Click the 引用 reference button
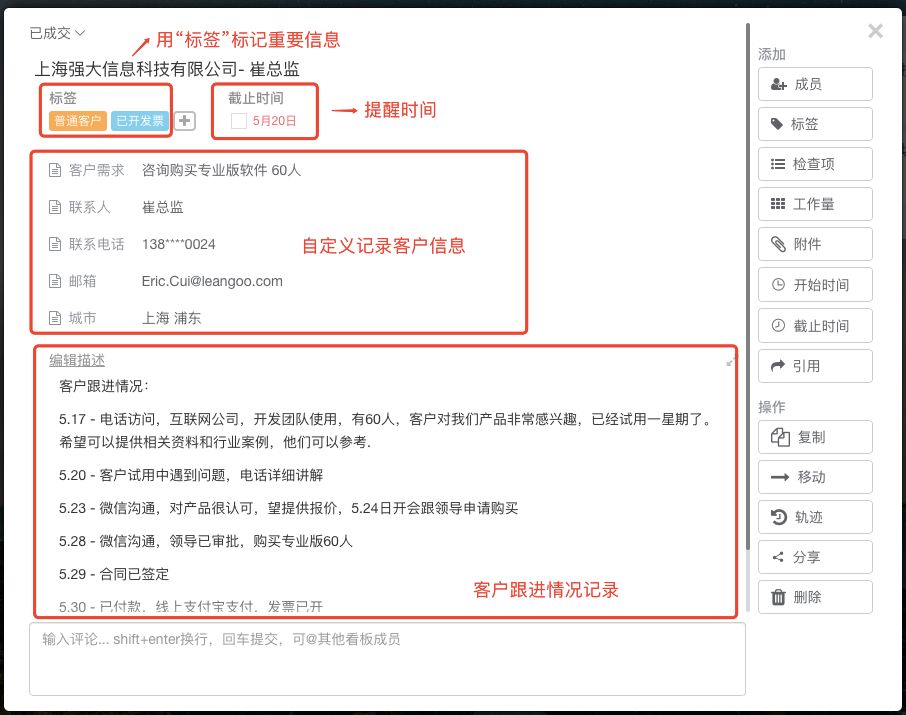This screenshot has height=715, width=906. coord(815,366)
